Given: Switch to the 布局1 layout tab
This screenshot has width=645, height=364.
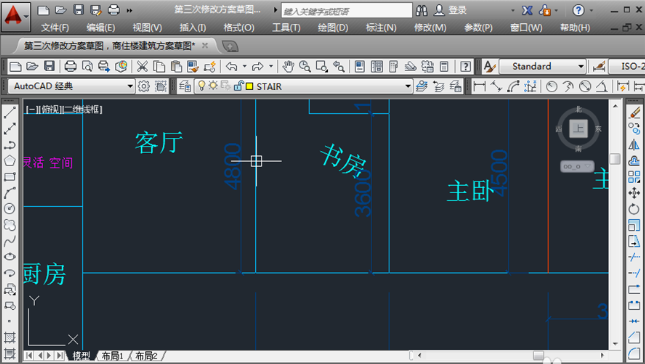Looking at the screenshot, I should 113,355.
